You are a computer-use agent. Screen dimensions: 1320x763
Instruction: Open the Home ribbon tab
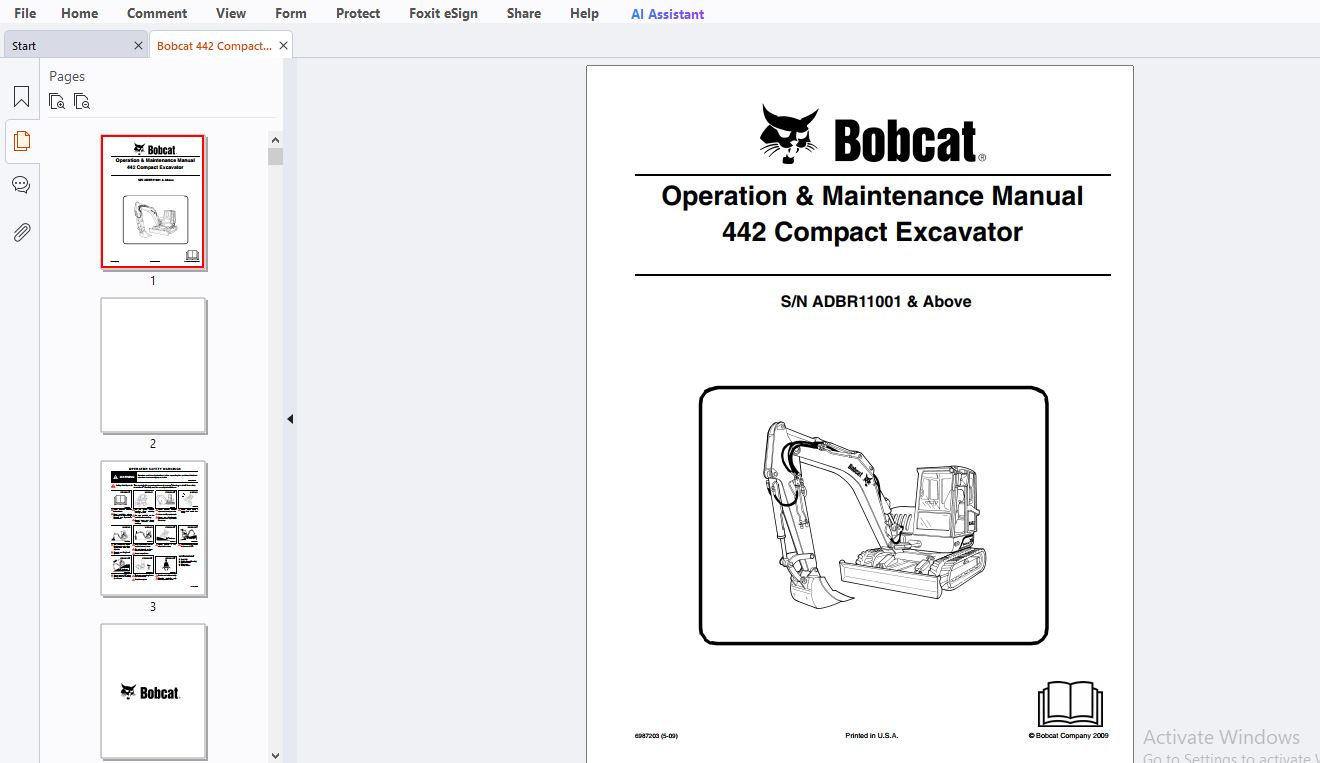pos(80,13)
